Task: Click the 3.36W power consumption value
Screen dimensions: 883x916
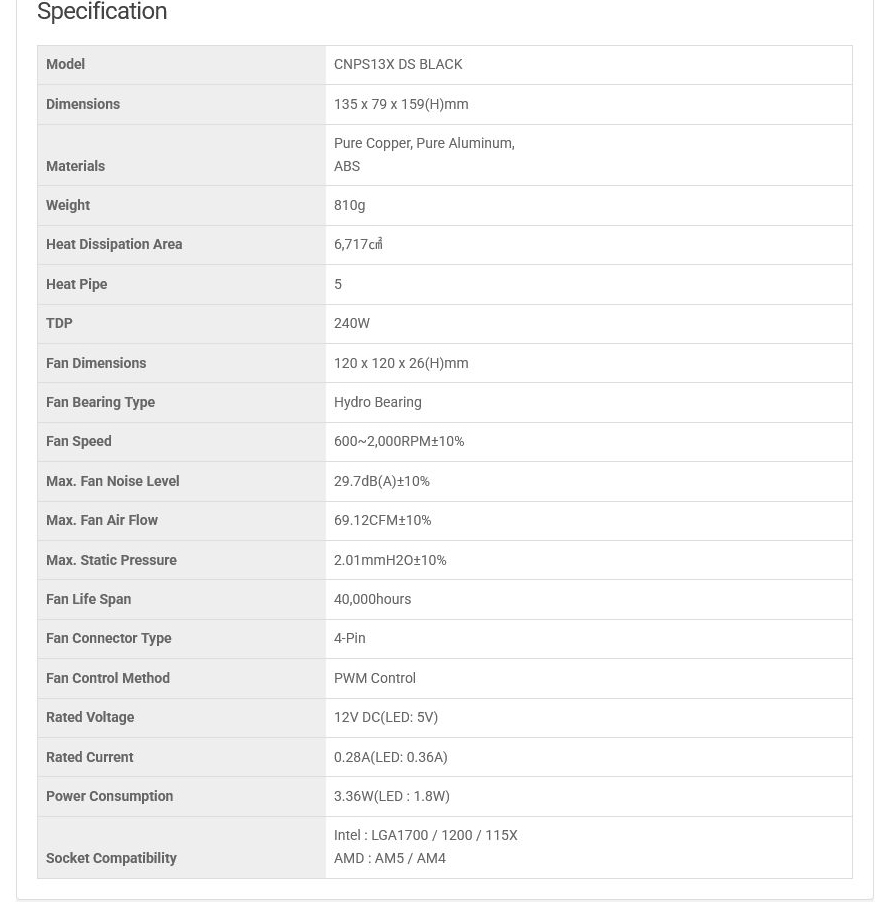Action: 392,796
